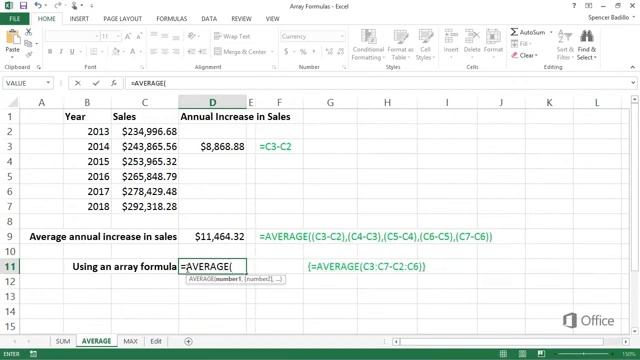
Task: Switch to the DATA tab
Action: point(209,19)
